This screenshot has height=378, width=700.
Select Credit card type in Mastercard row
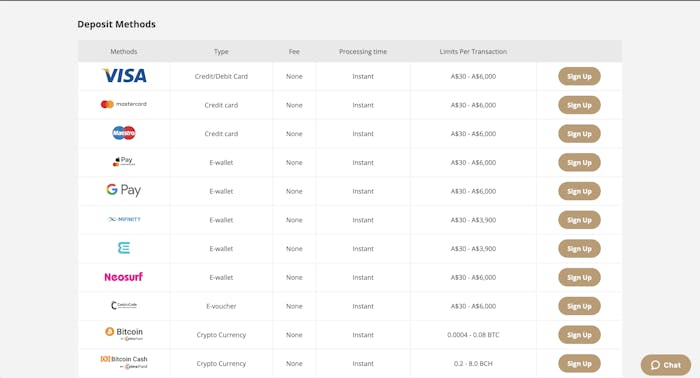coord(221,105)
